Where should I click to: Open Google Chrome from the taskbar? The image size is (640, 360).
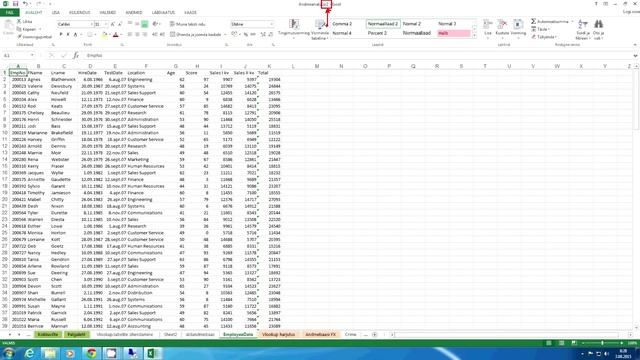[x=91, y=353]
